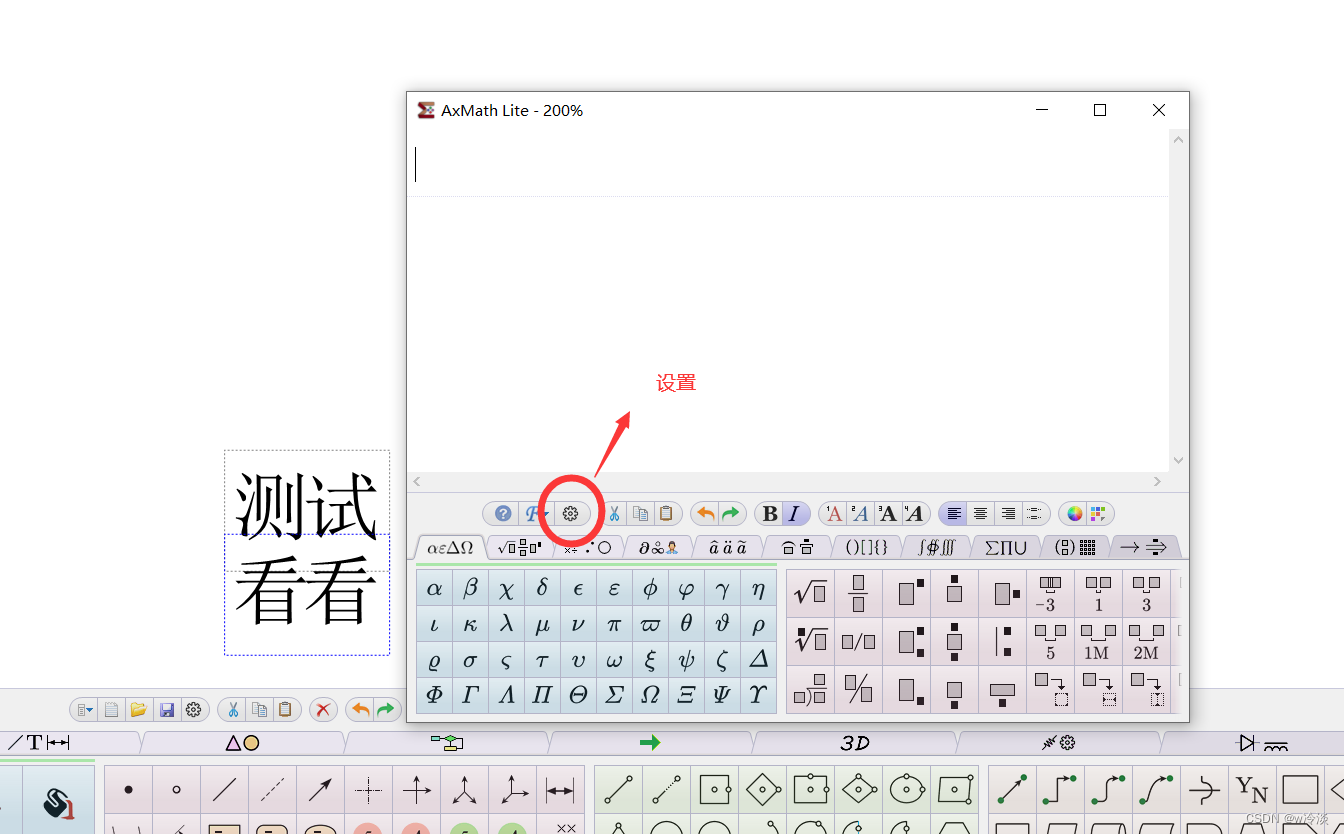
Task: Insert long division template
Action: [810, 689]
